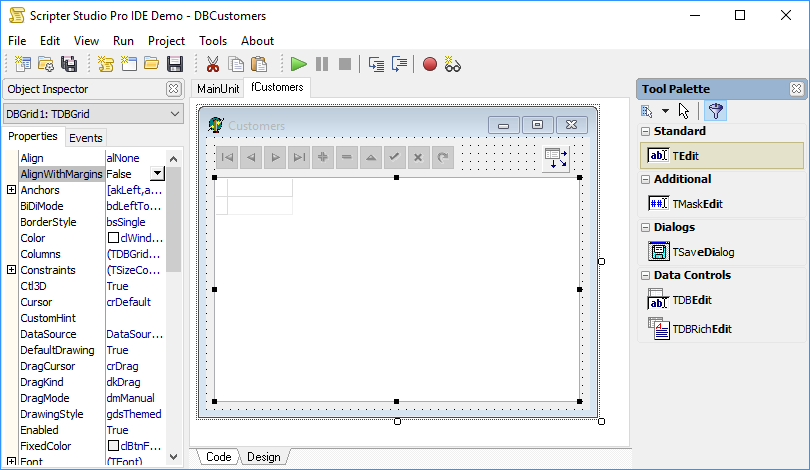Toggle the filter funnel in Tool Palette
Screen dimensions: 810x470
pyautogui.click(x=715, y=111)
